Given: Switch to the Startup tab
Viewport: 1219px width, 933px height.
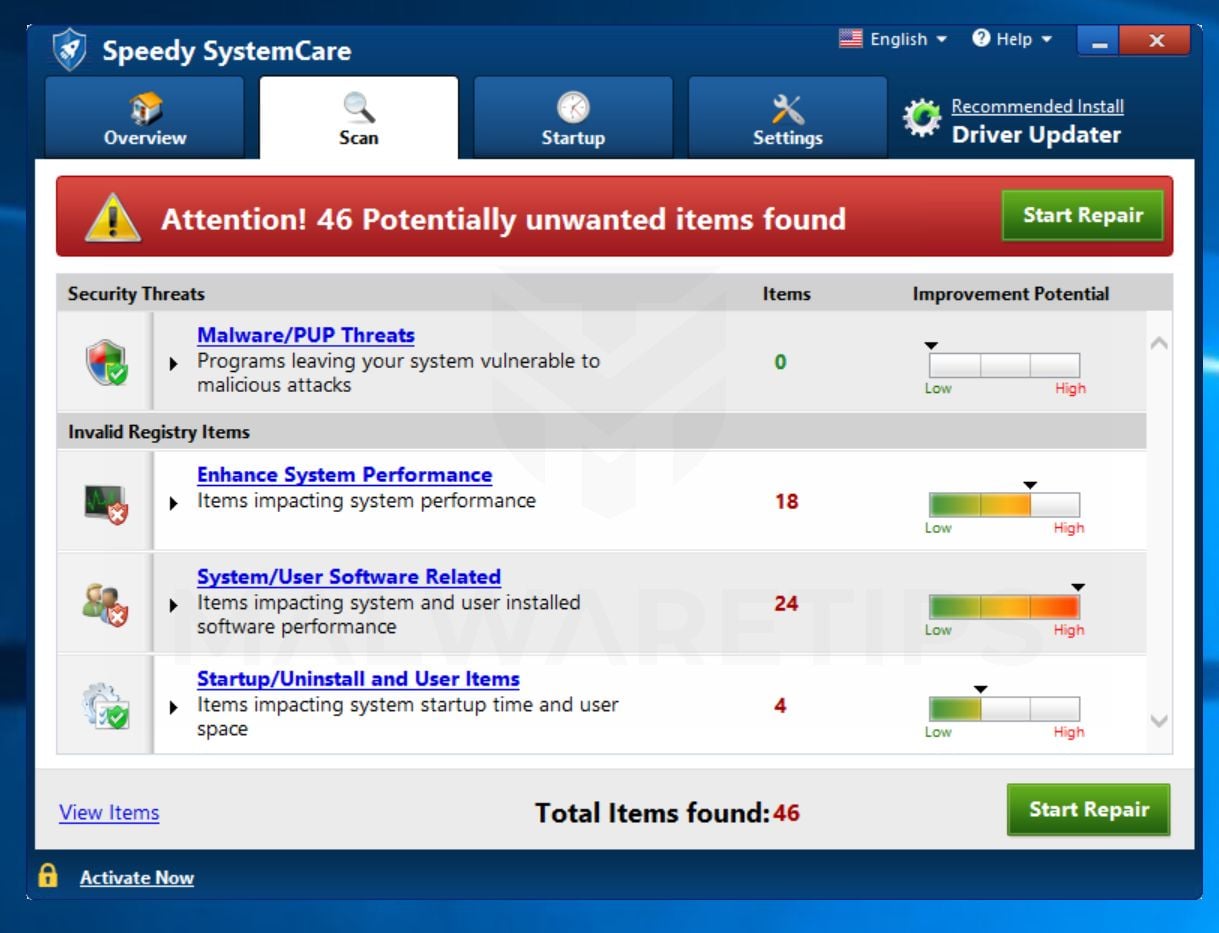Looking at the screenshot, I should point(573,117).
